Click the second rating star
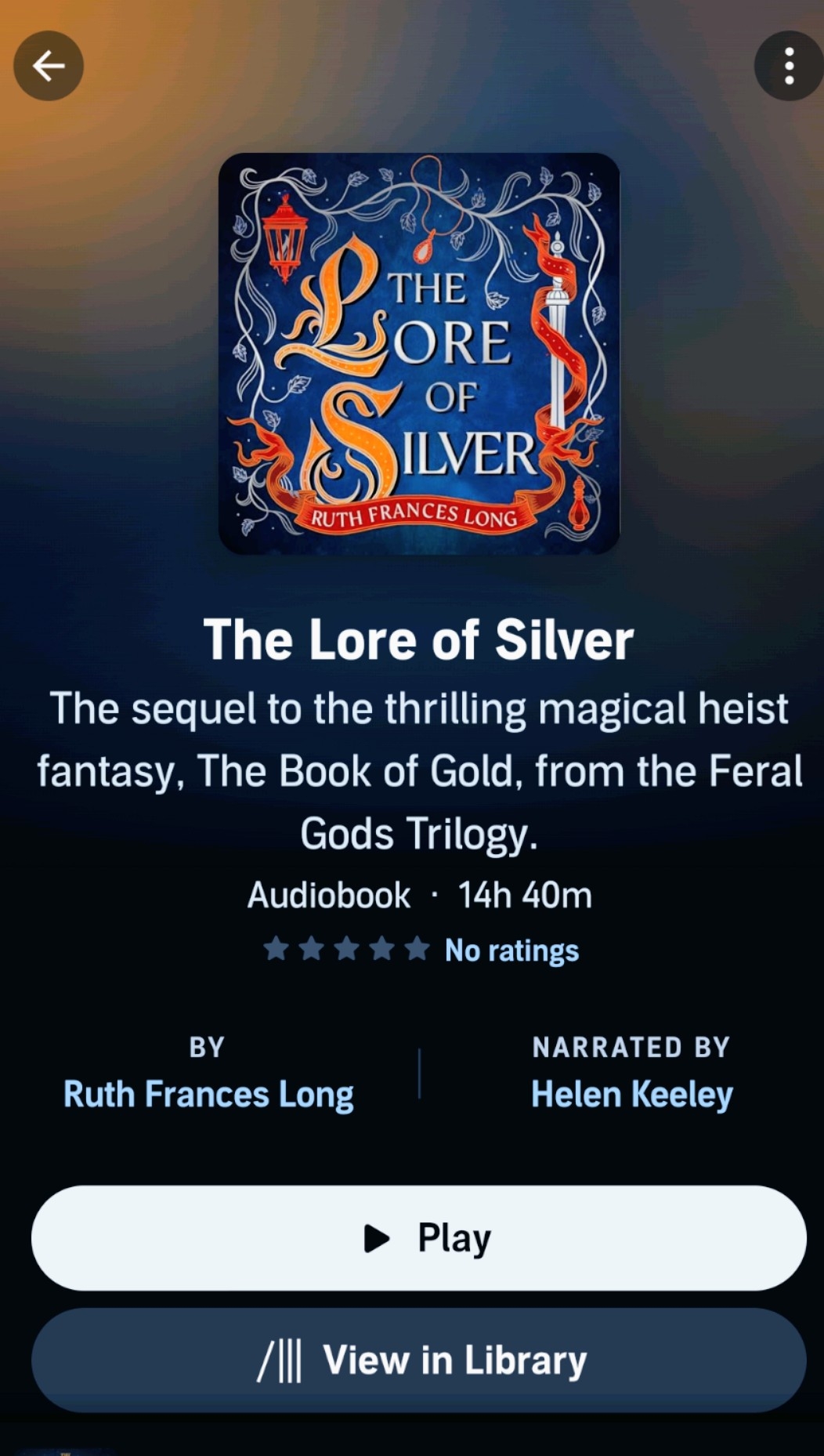Image resolution: width=824 pixels, height=1456 pixels. pyautogui.click(x=311, y=949)
